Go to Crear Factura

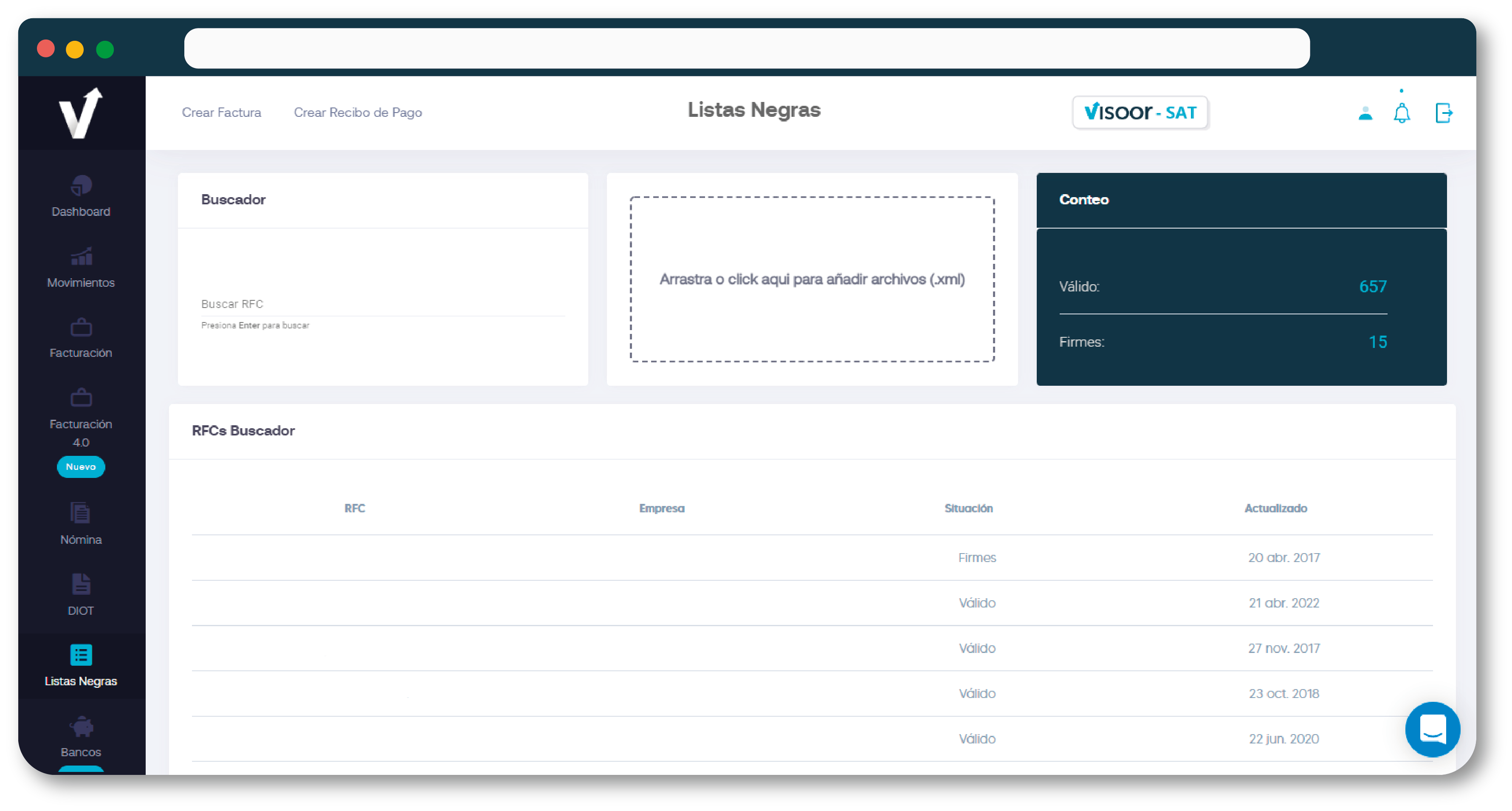click(x=221, y=113)
